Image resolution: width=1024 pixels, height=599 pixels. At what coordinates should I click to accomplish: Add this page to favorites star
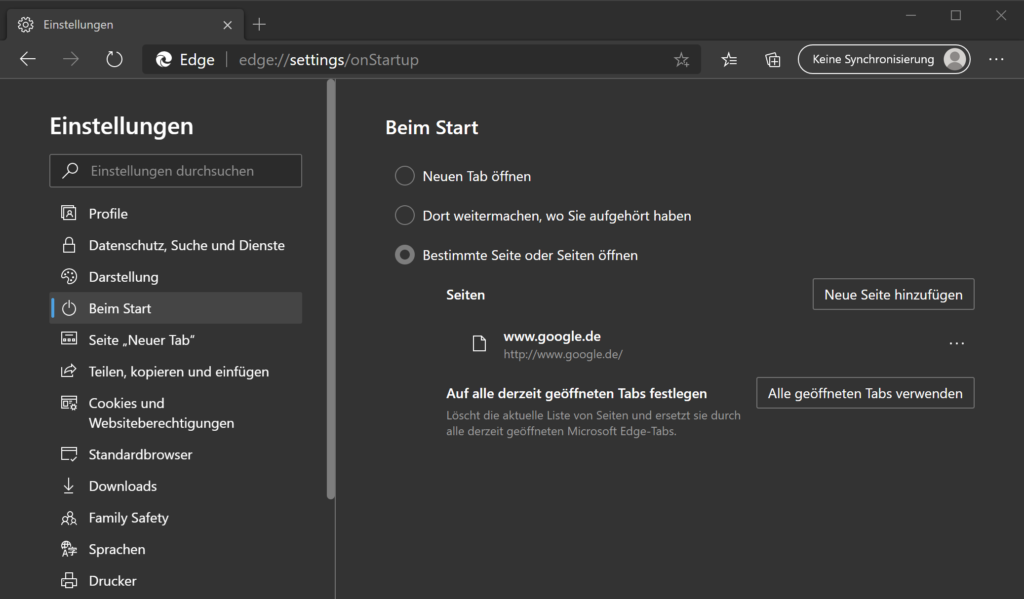click(x=682, y=60)
